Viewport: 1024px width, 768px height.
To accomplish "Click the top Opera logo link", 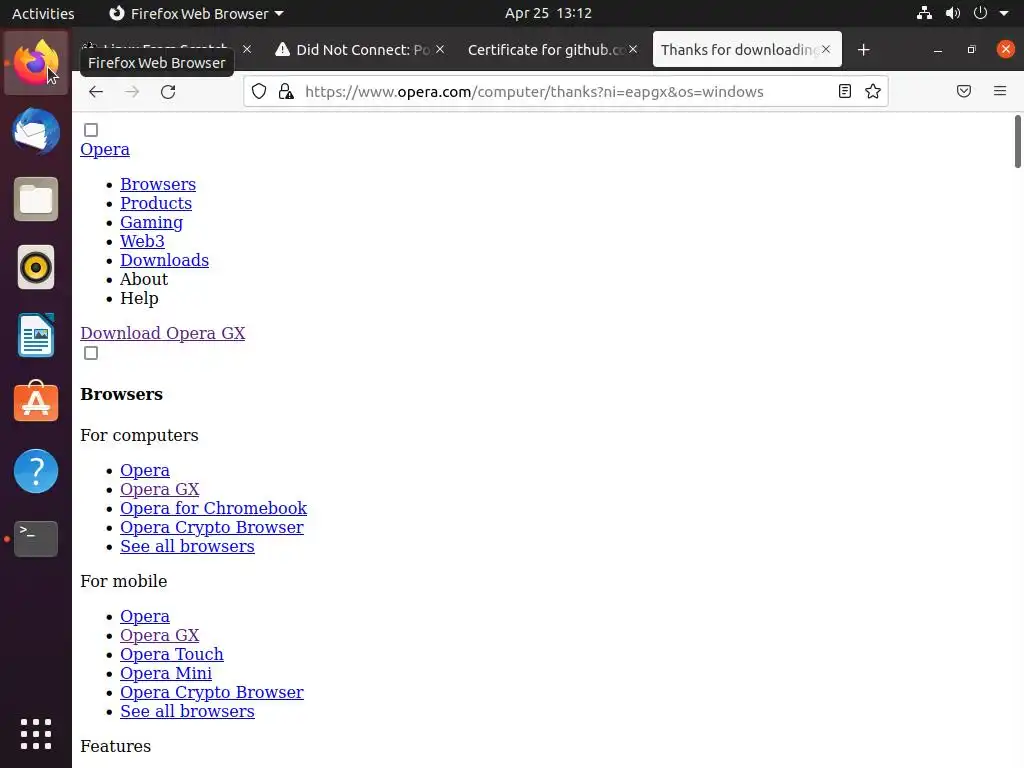I will 104,150.
